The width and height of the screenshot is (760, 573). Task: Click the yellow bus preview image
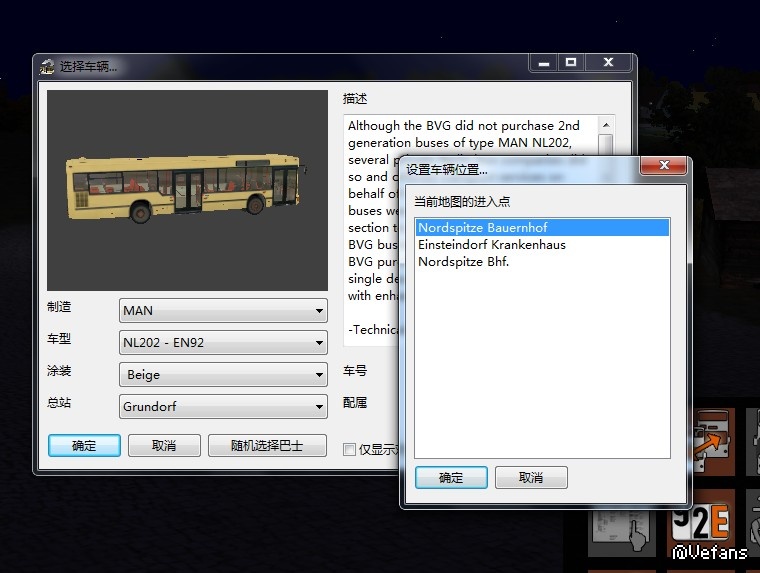point(187,190)
